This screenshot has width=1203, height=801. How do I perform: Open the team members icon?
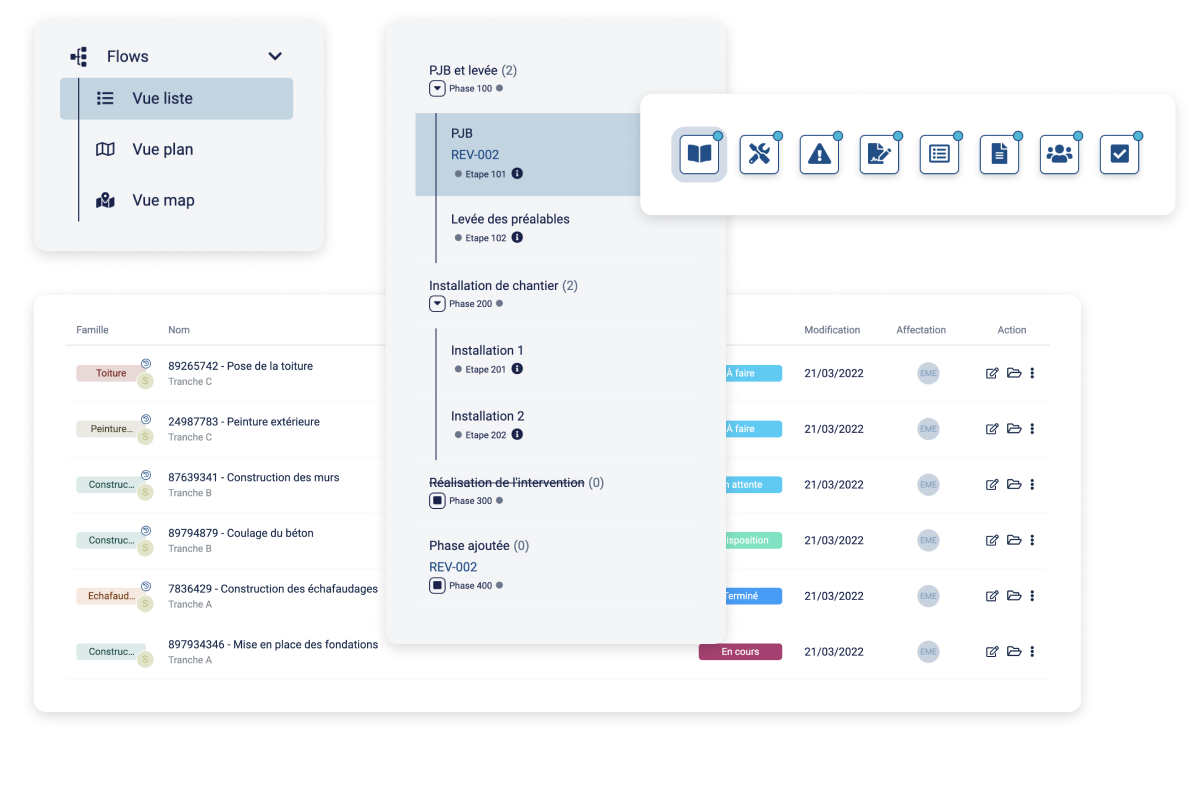pyautogui.click(x=1059, y=153)
